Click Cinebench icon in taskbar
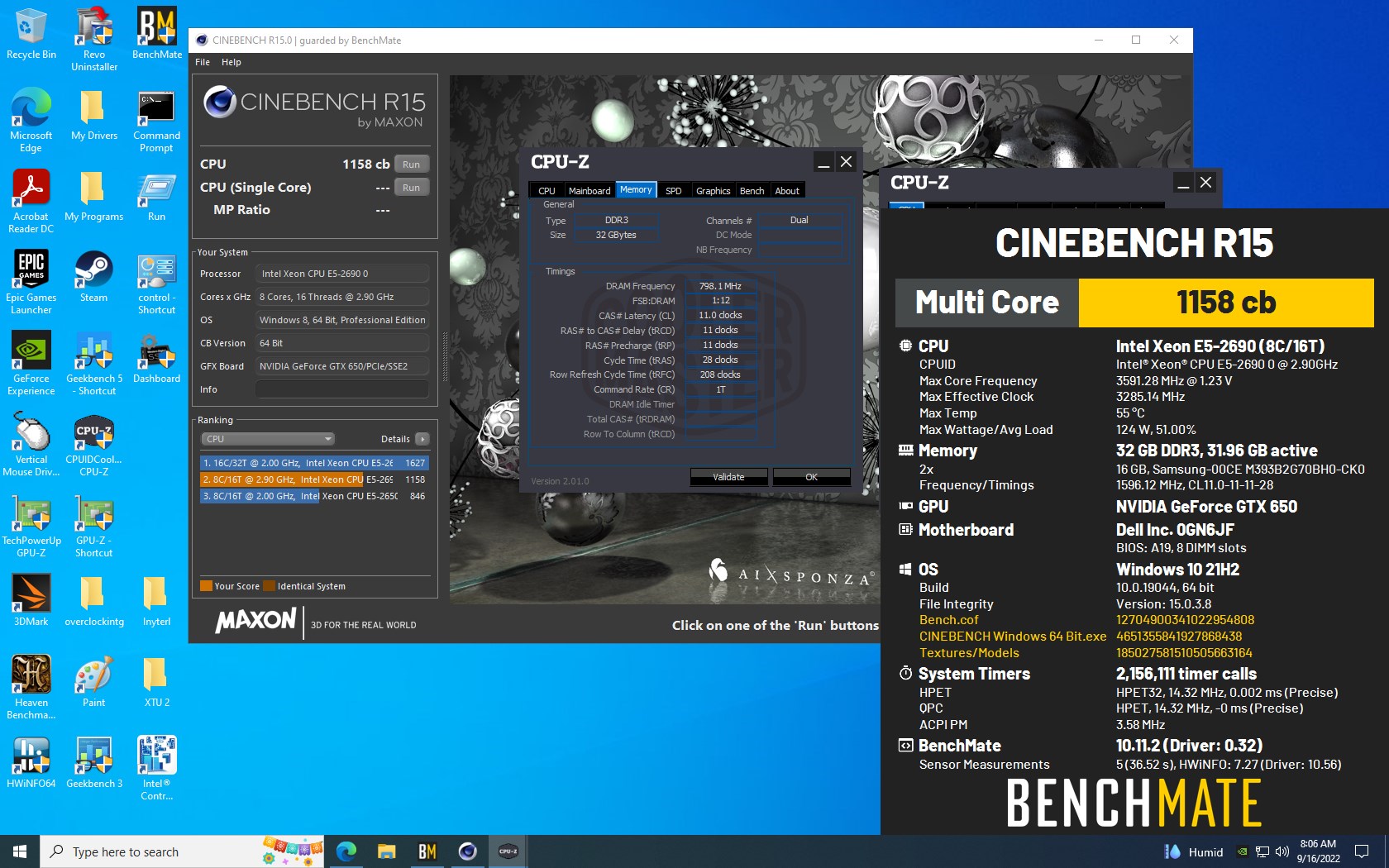1389x868 pixels. (x=468, y=851)
